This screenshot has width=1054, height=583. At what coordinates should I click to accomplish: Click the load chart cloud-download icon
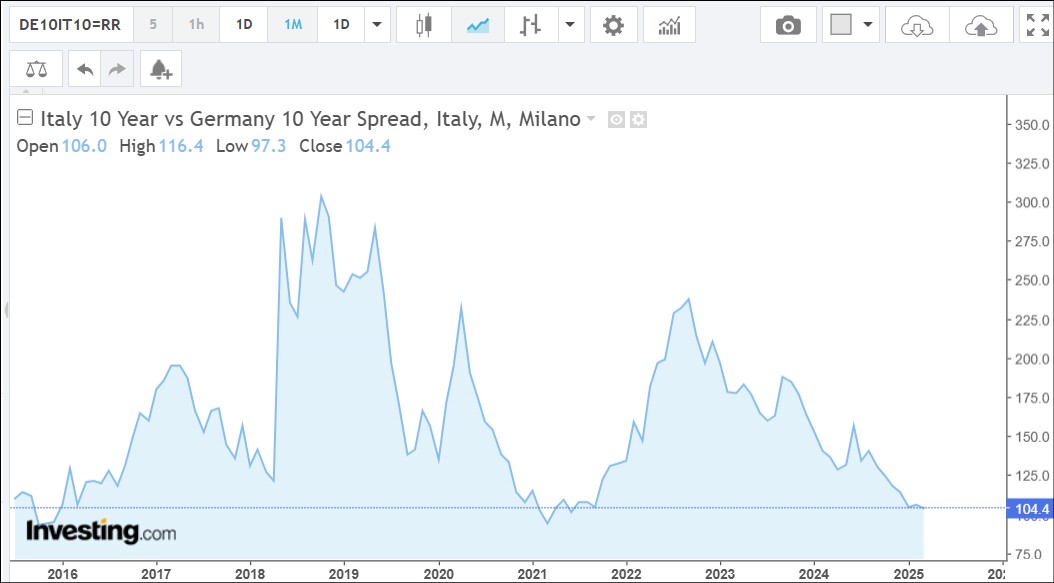click(x=916, y=25)
